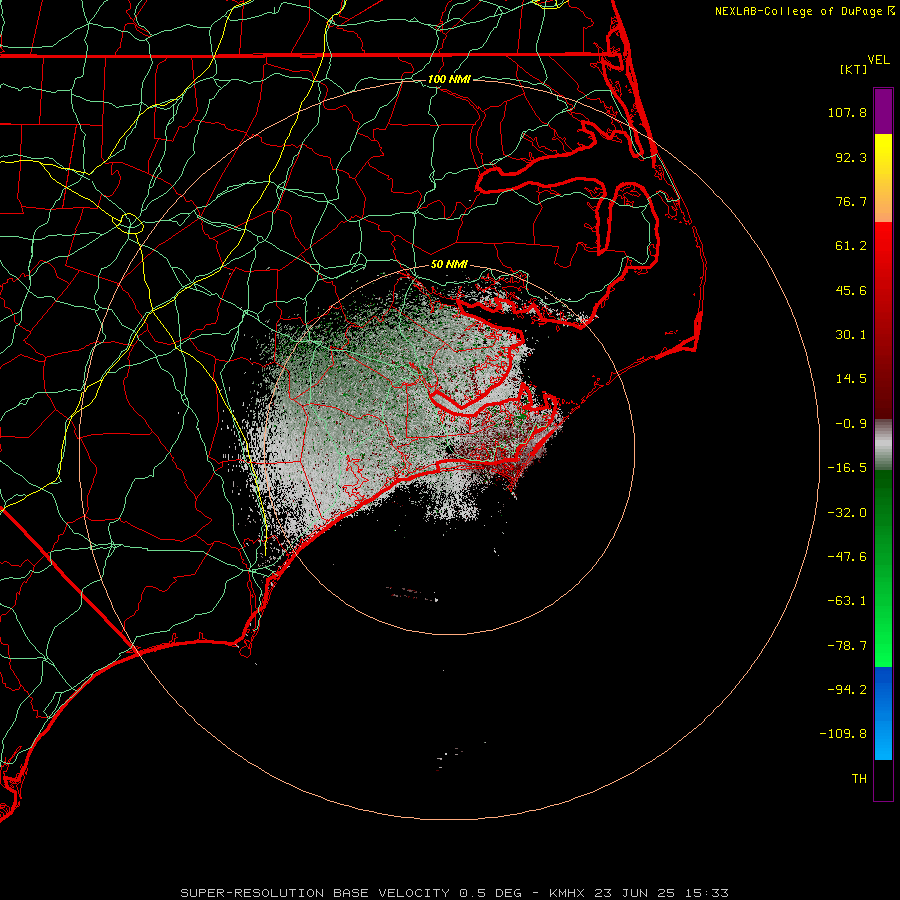The height and width of the screenshot is (900, 900).
Task: Select the 30.1 scale value
Action: tap(851, 335)
